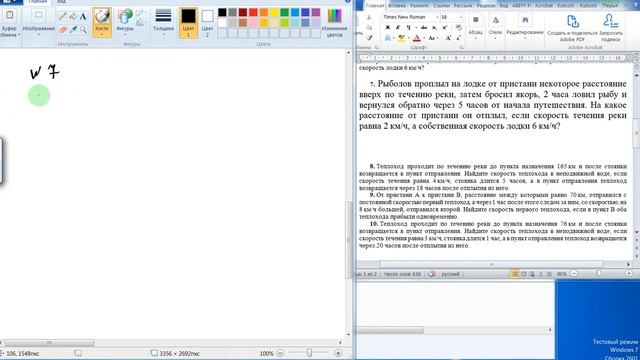
Task: Click Word zoom percentage 90%
Action: coord(562,274)
